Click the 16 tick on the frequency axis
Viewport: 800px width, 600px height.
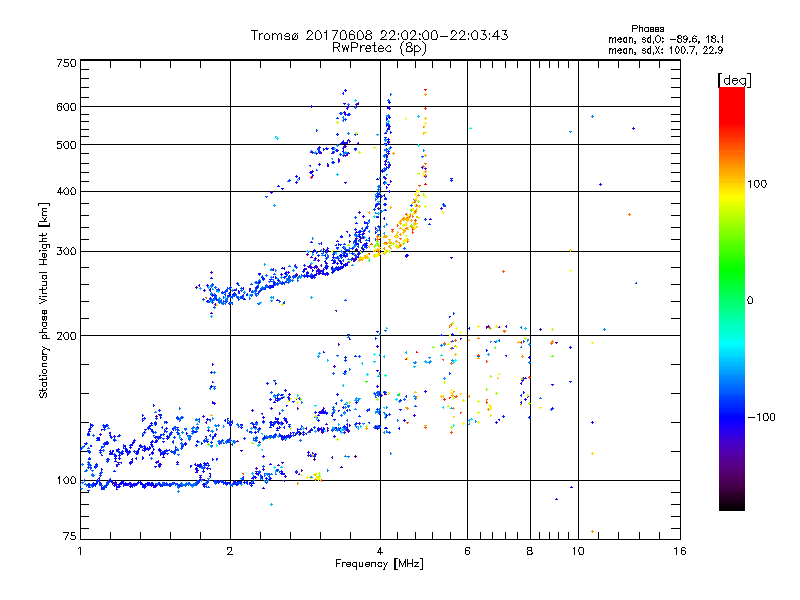(x=680, y=551)
